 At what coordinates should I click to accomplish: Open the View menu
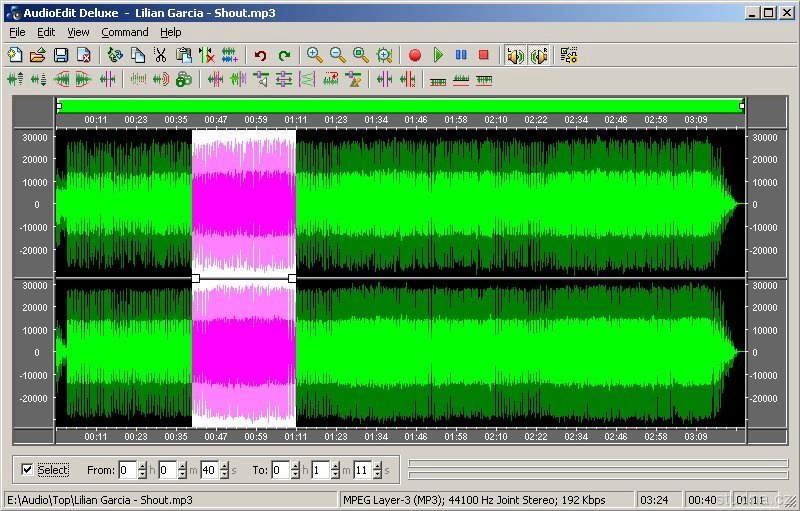tap(78, 32)
